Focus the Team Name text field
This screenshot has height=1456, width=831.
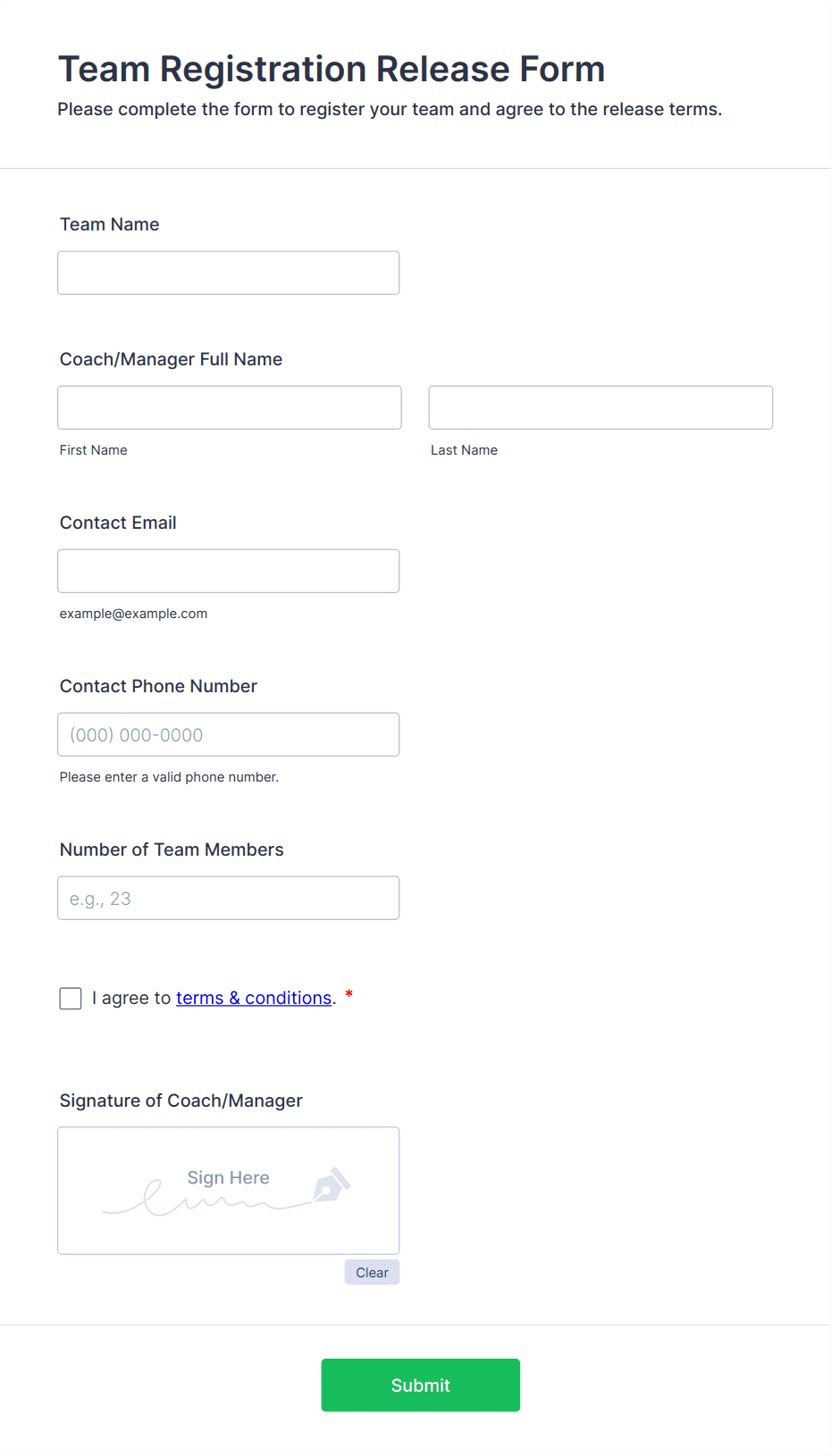point(229,272)
